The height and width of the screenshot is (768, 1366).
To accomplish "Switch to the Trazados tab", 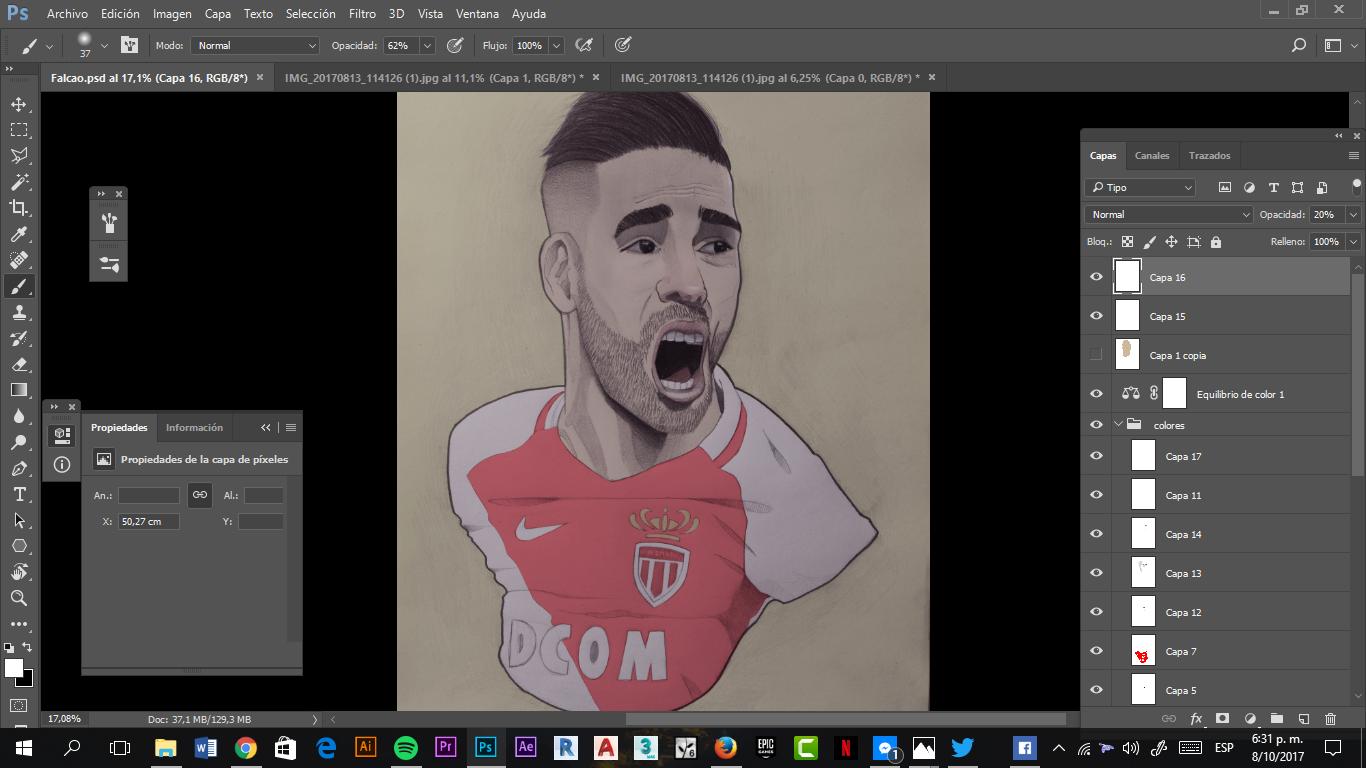I will coord(1209,156).
